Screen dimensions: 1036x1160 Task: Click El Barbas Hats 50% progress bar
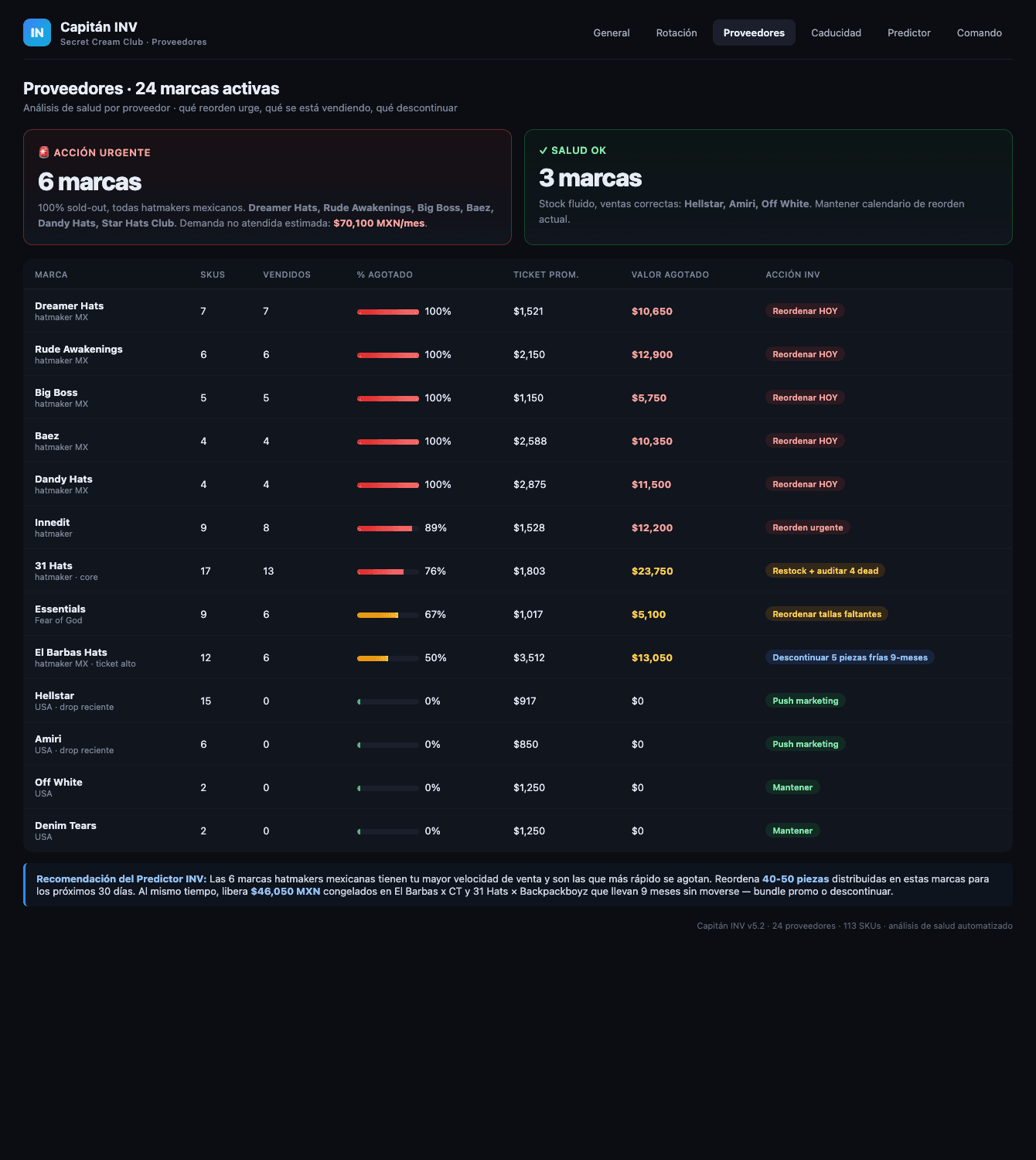point(388,658)
